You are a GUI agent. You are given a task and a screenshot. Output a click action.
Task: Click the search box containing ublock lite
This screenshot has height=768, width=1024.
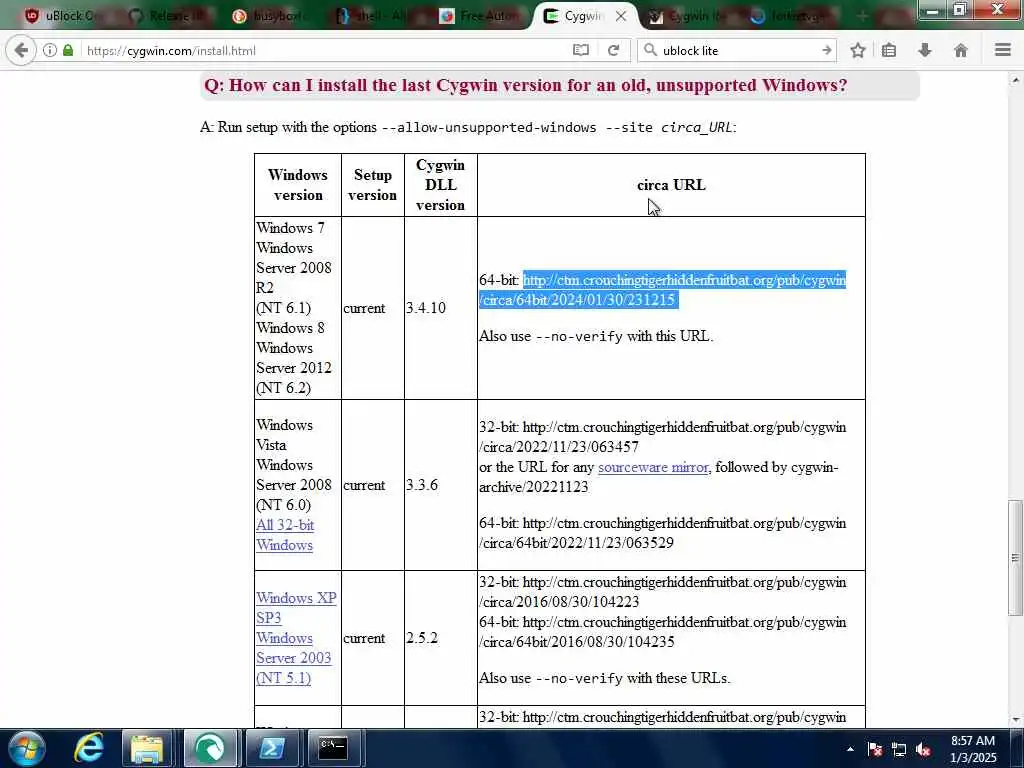(x=738, y=50)
